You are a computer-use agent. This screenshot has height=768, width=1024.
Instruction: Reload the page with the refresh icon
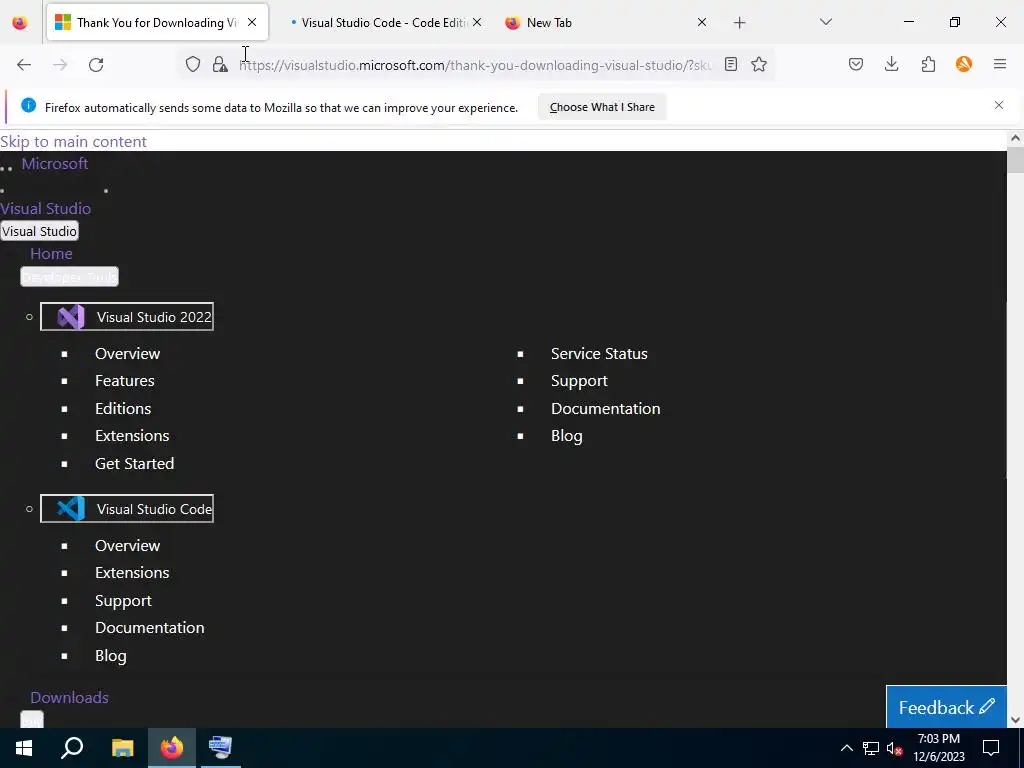tap(96, 64)
